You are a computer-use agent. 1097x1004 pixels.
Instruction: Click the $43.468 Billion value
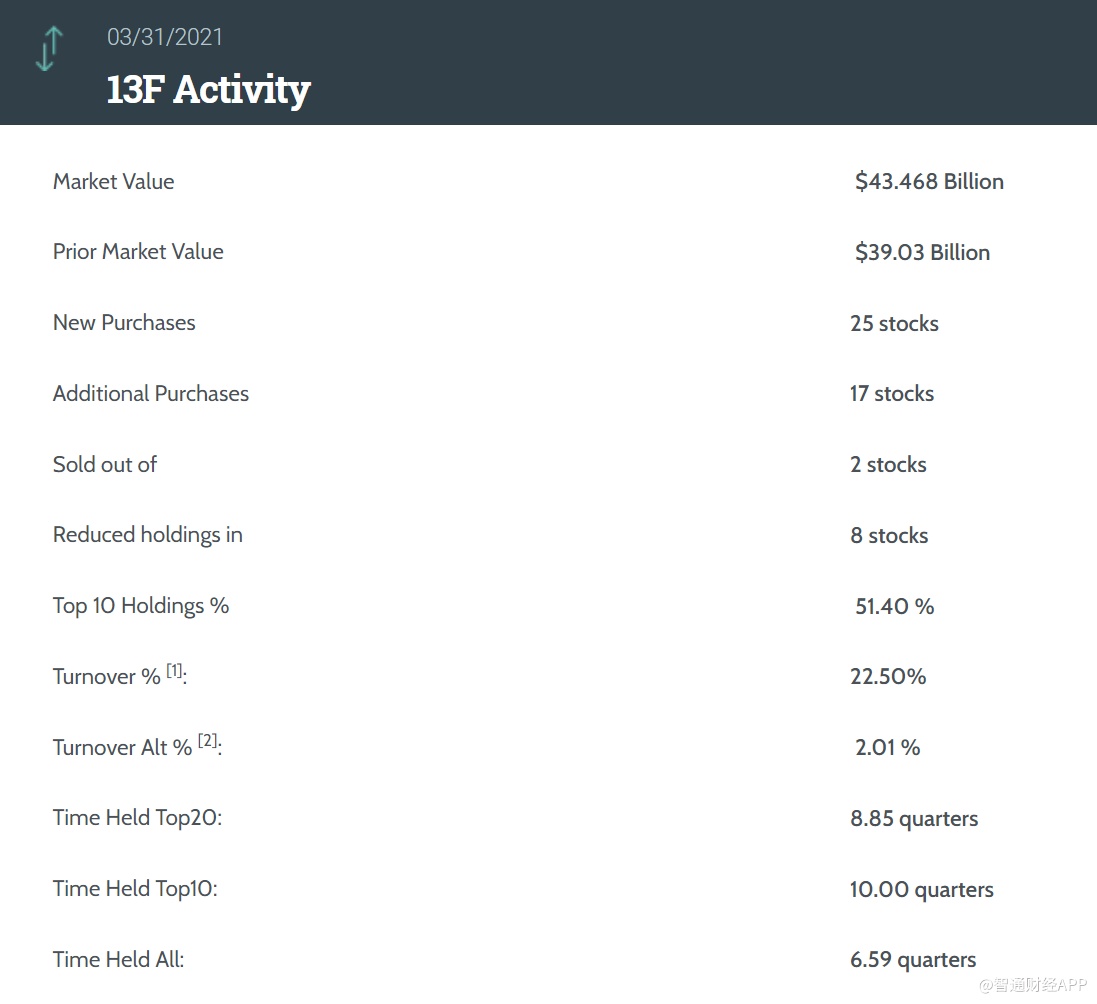pos(929,182)
